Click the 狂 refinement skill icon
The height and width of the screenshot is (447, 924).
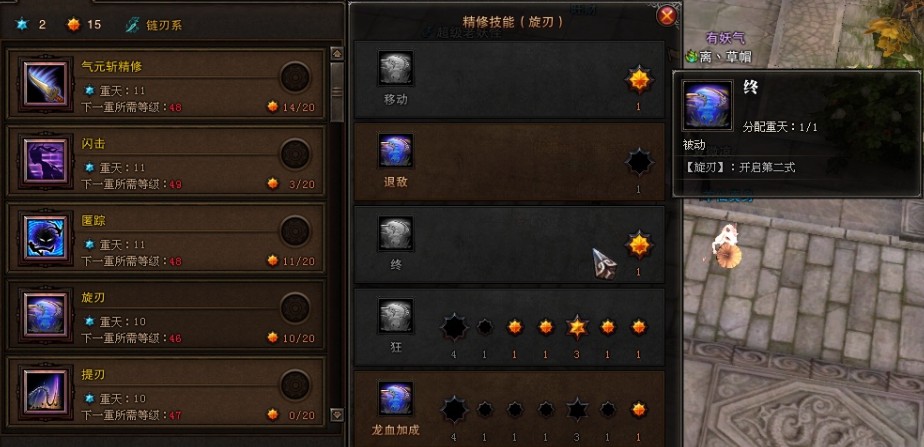[395, 316]
